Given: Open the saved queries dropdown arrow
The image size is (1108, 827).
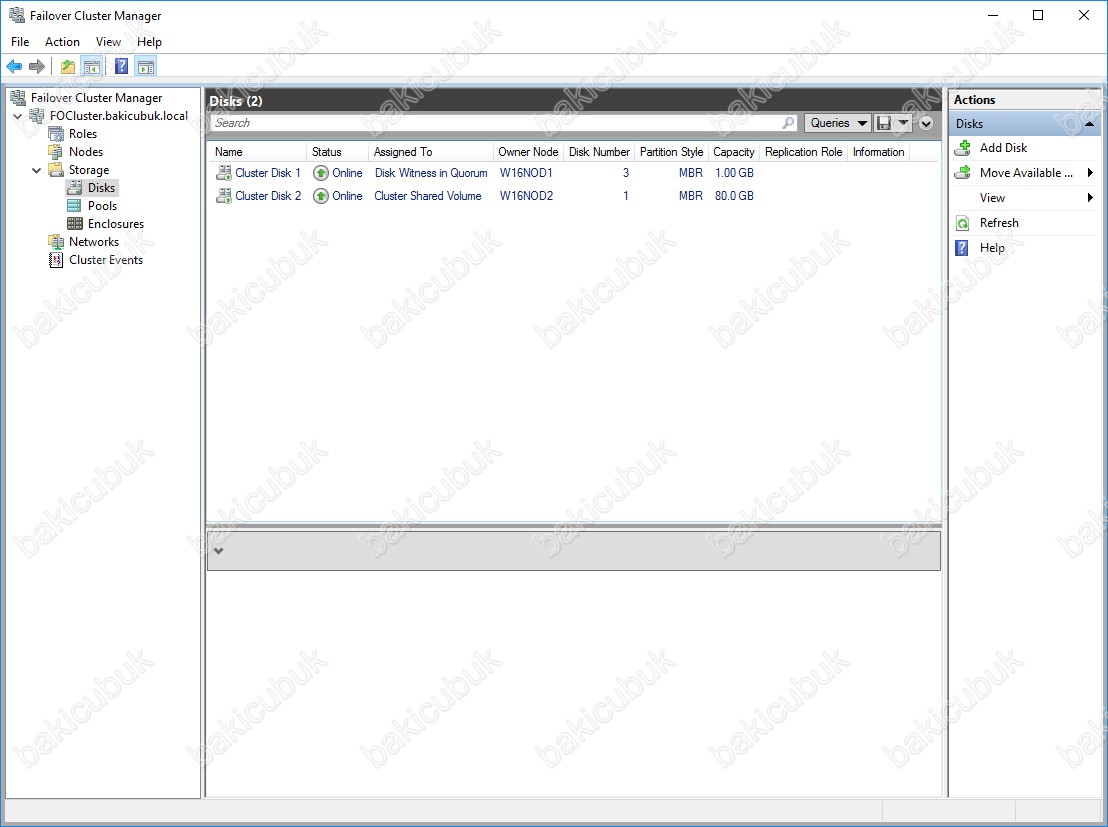Looking at the screenshot, I should [x=903, y=123].
